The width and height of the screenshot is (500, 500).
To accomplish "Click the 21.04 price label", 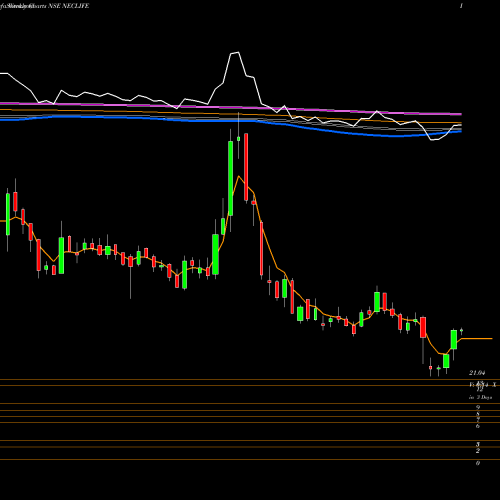I will (x=477, y=373).
